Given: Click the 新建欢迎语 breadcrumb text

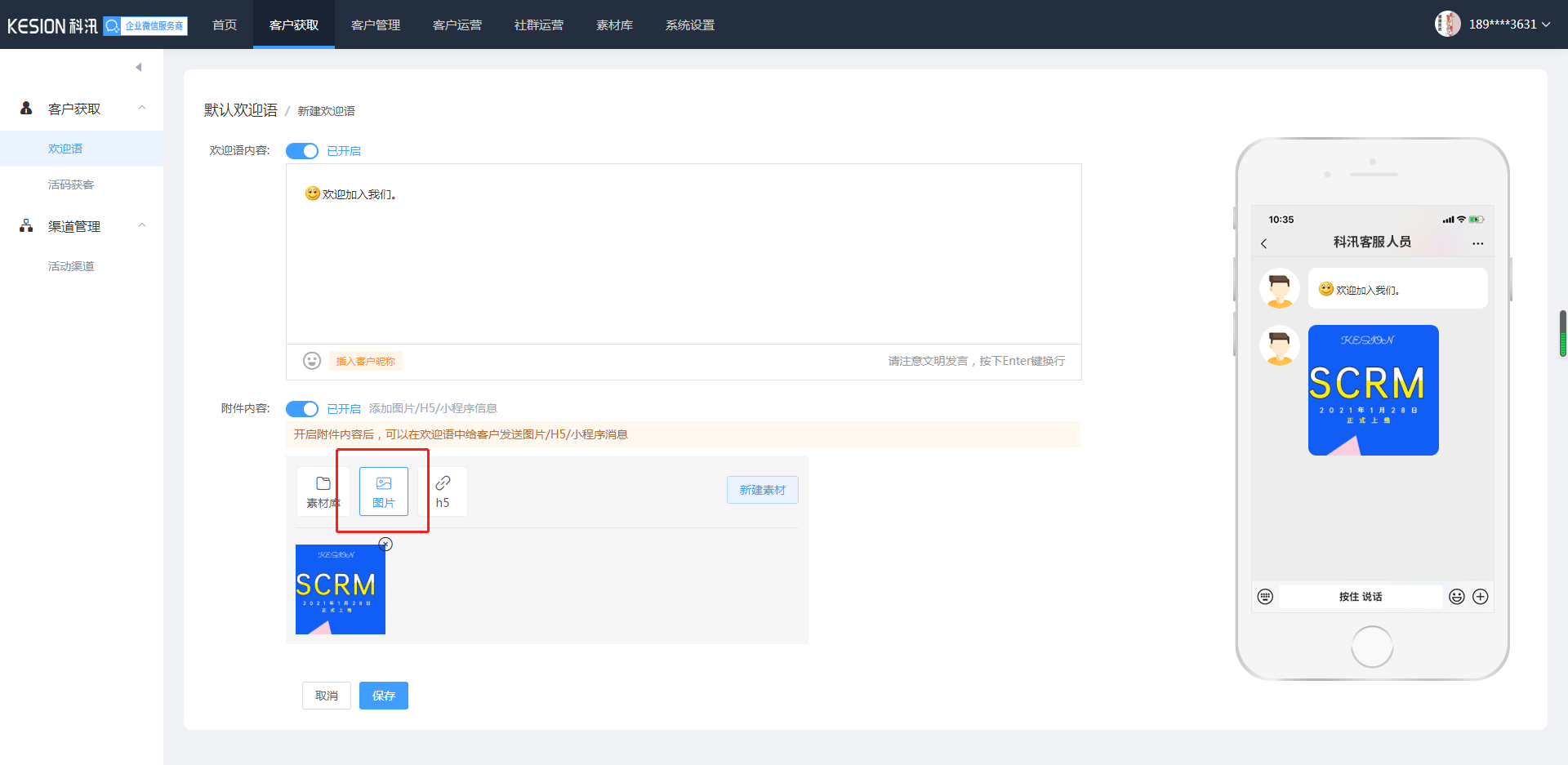Looking at the screenshot, I should pos(327,111).
